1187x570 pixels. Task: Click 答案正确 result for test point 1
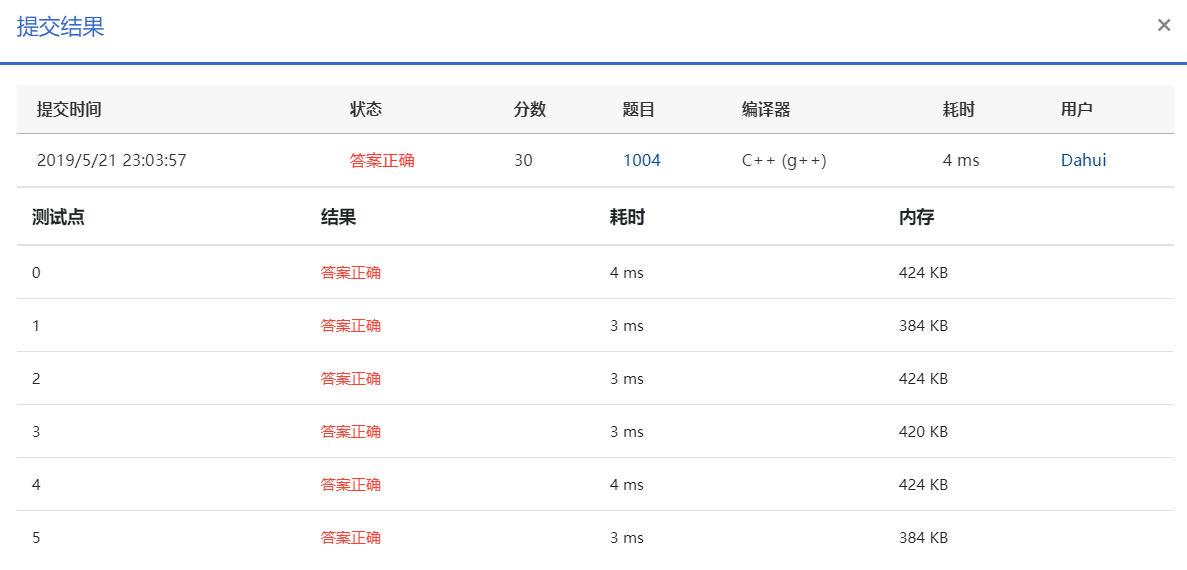[350, 325]
